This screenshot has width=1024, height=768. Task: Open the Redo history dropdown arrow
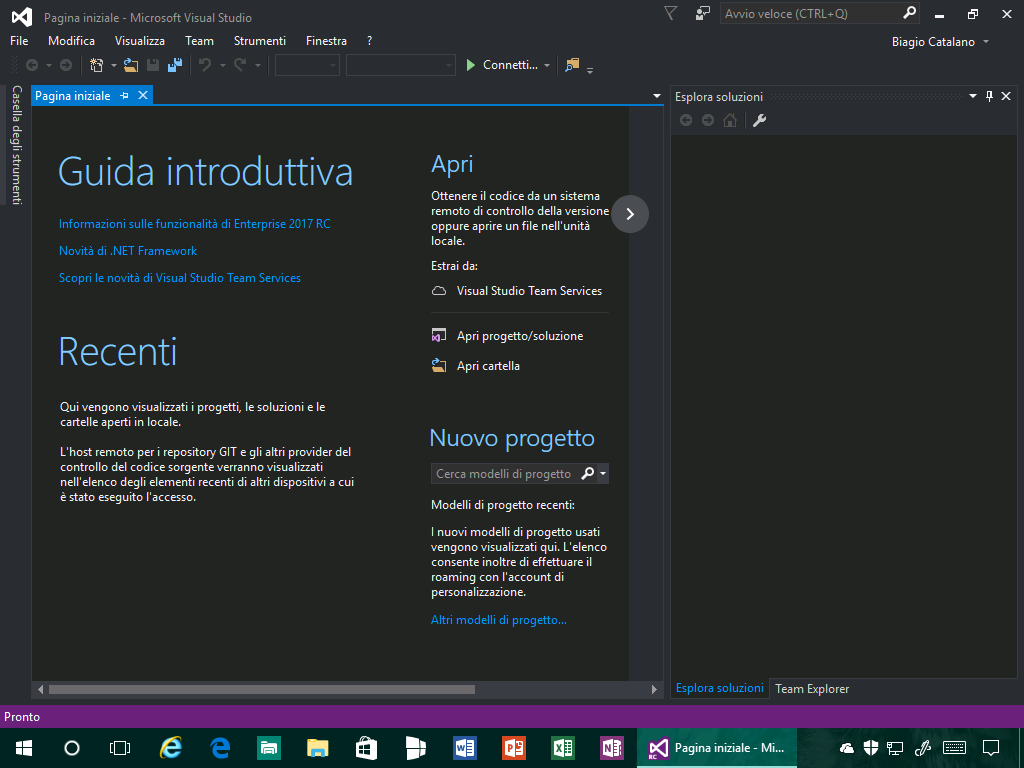pos(257,65)
